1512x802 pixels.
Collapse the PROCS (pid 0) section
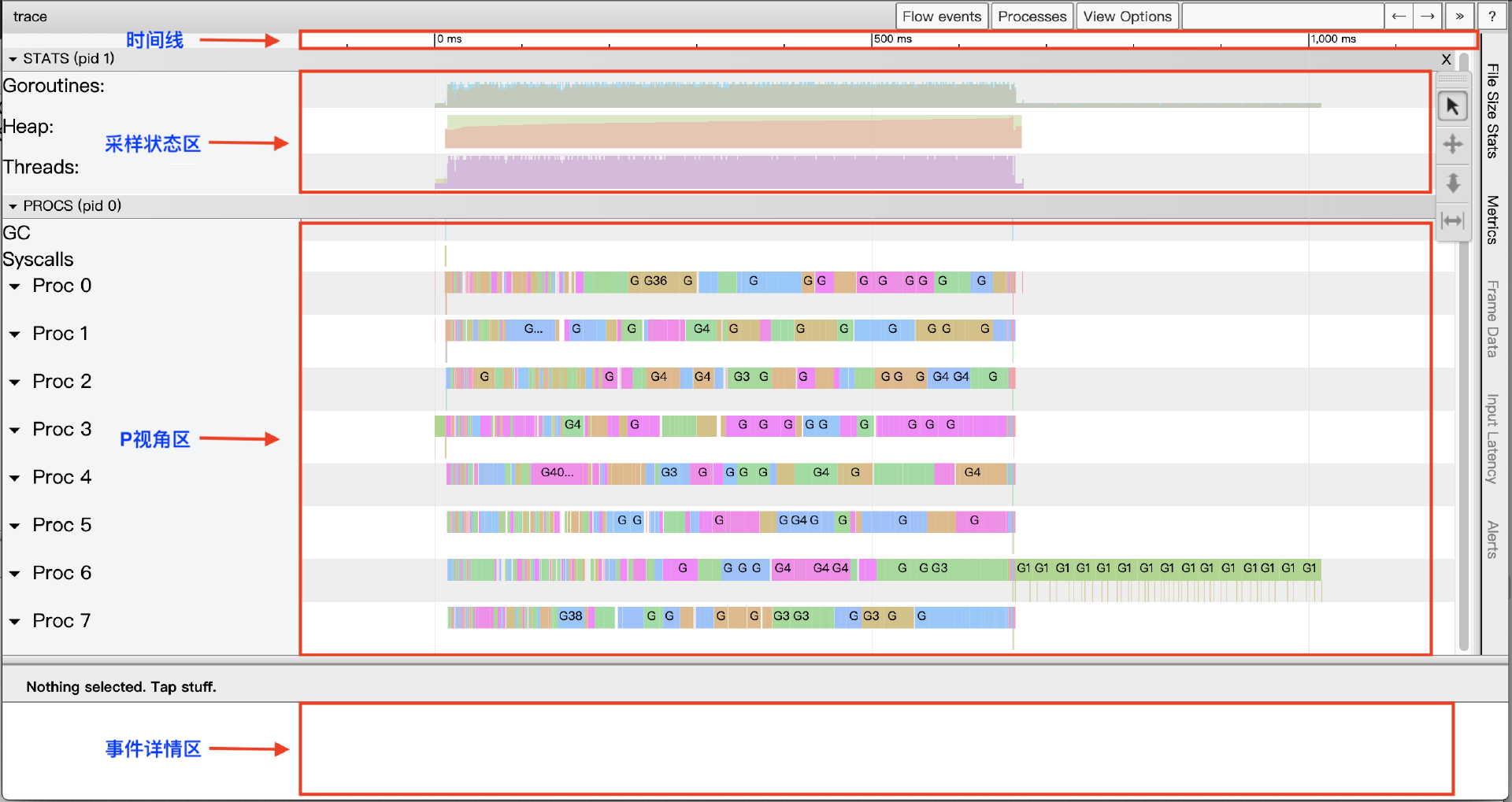pyautogui.click(x=13, y=206)
